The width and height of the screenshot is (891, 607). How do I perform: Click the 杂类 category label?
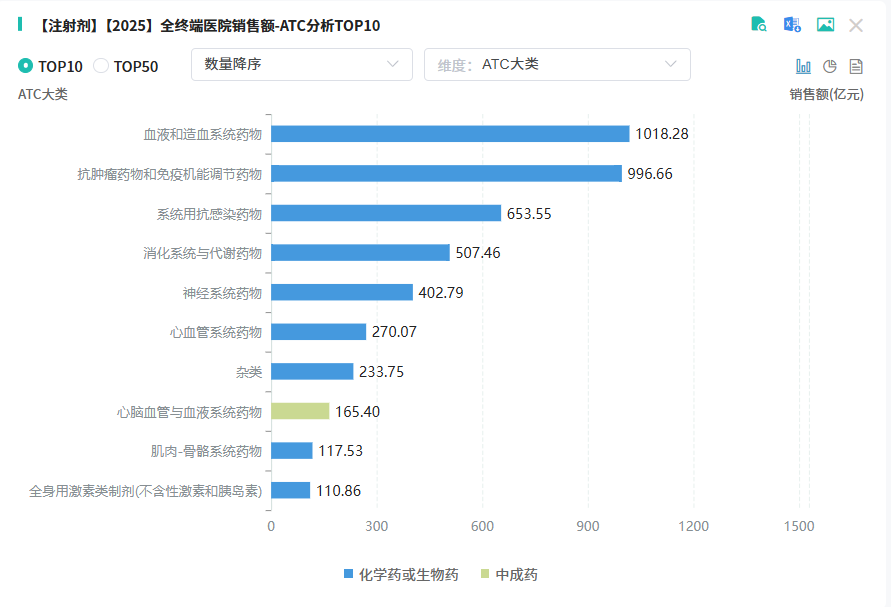pyautogui.click(x=249, y=372)
